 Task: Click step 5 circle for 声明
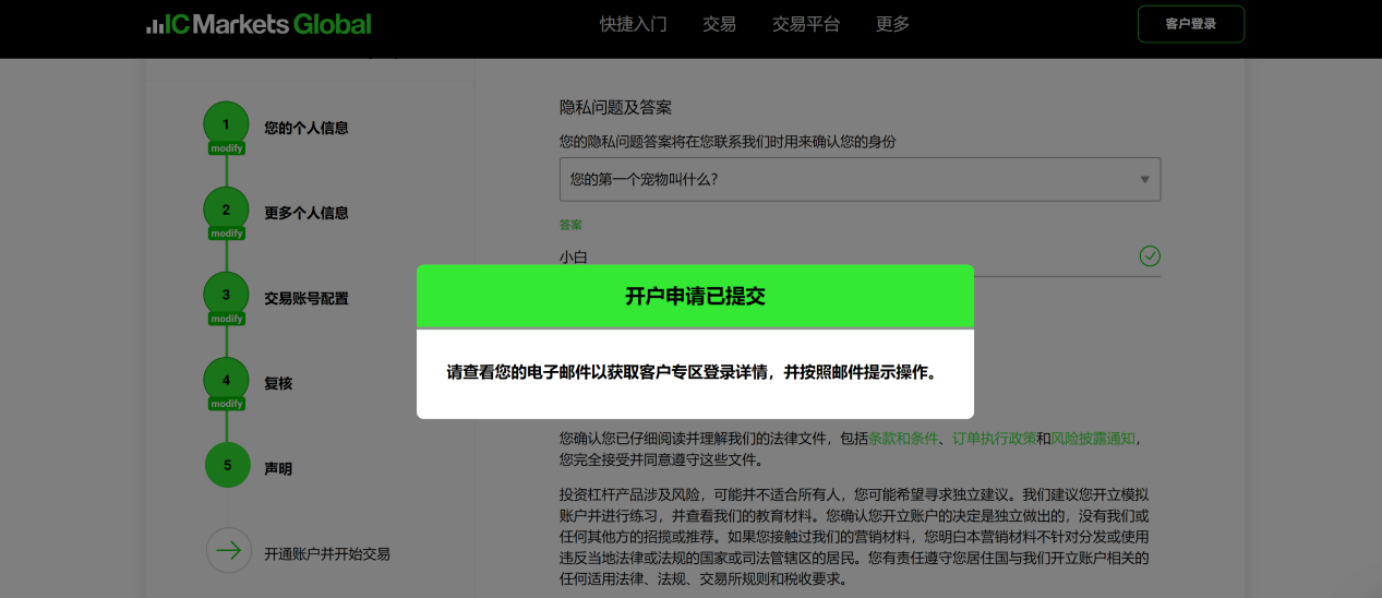[x=228, y=466]
